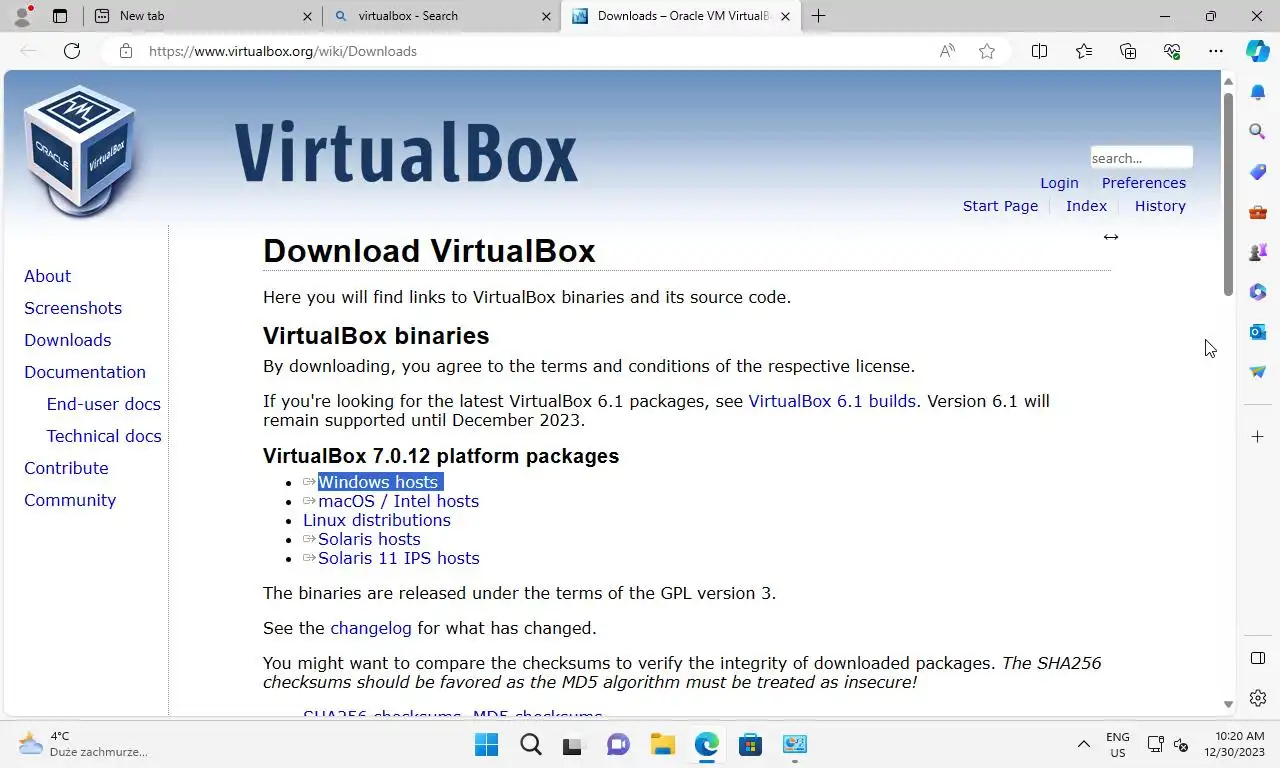Open the tab actions menu icon
Viewport: 1280px width, 768px height.
coord(60,16)
